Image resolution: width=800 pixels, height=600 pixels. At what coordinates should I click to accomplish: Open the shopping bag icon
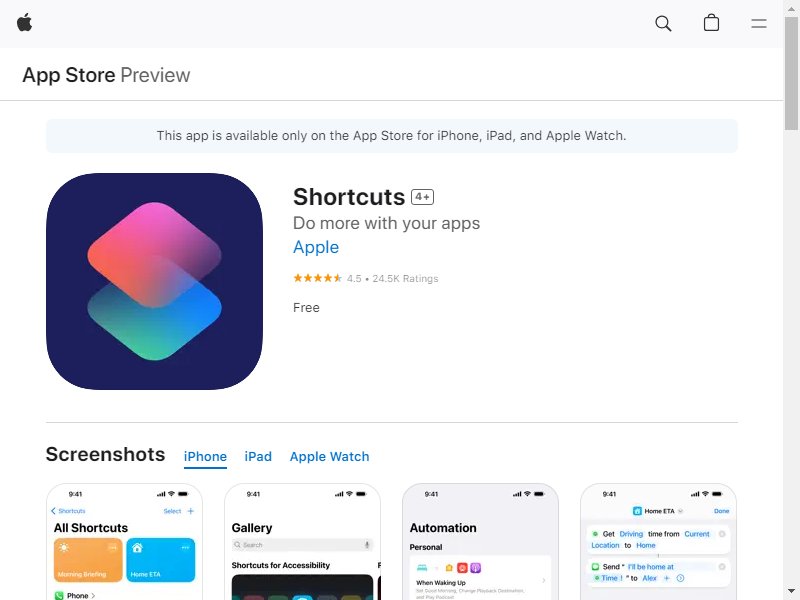click(711, 23)
